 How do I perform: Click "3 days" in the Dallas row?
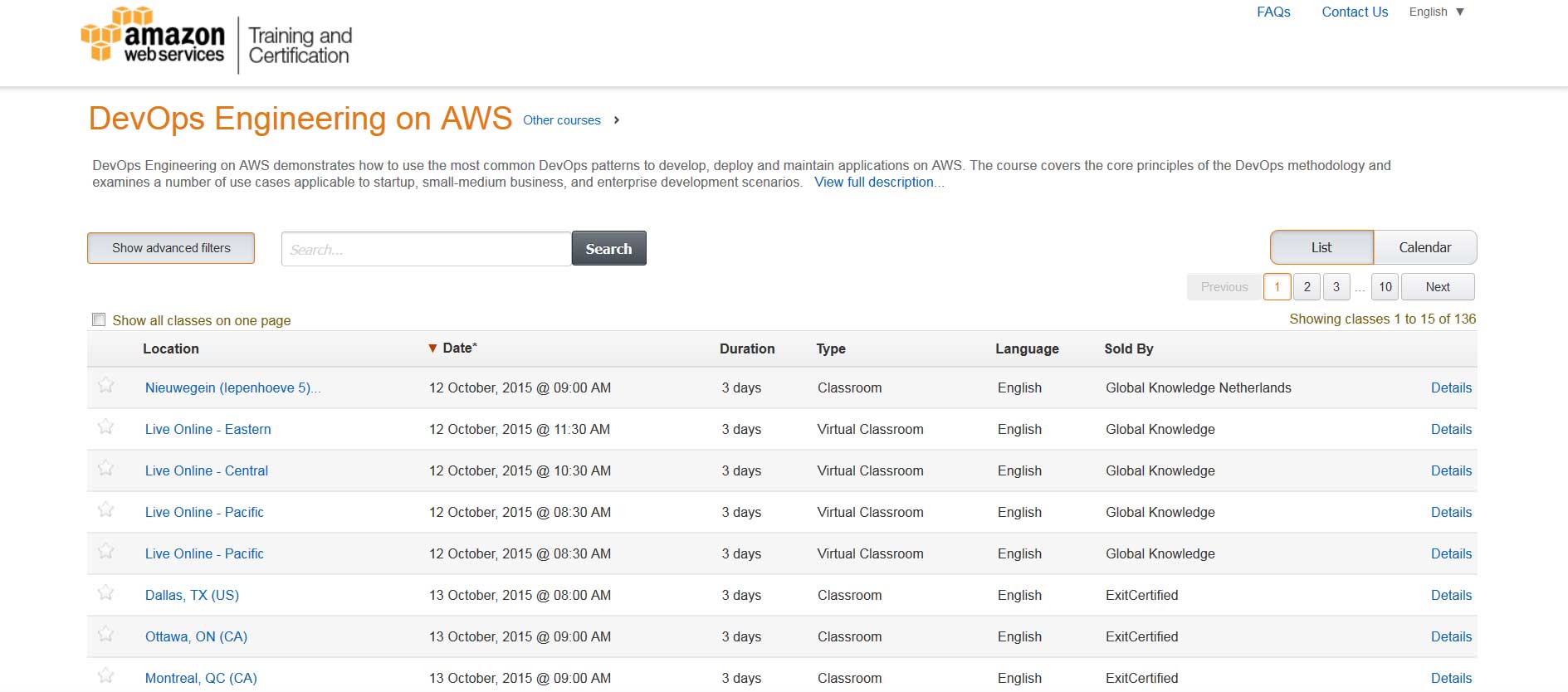point(741,595)
